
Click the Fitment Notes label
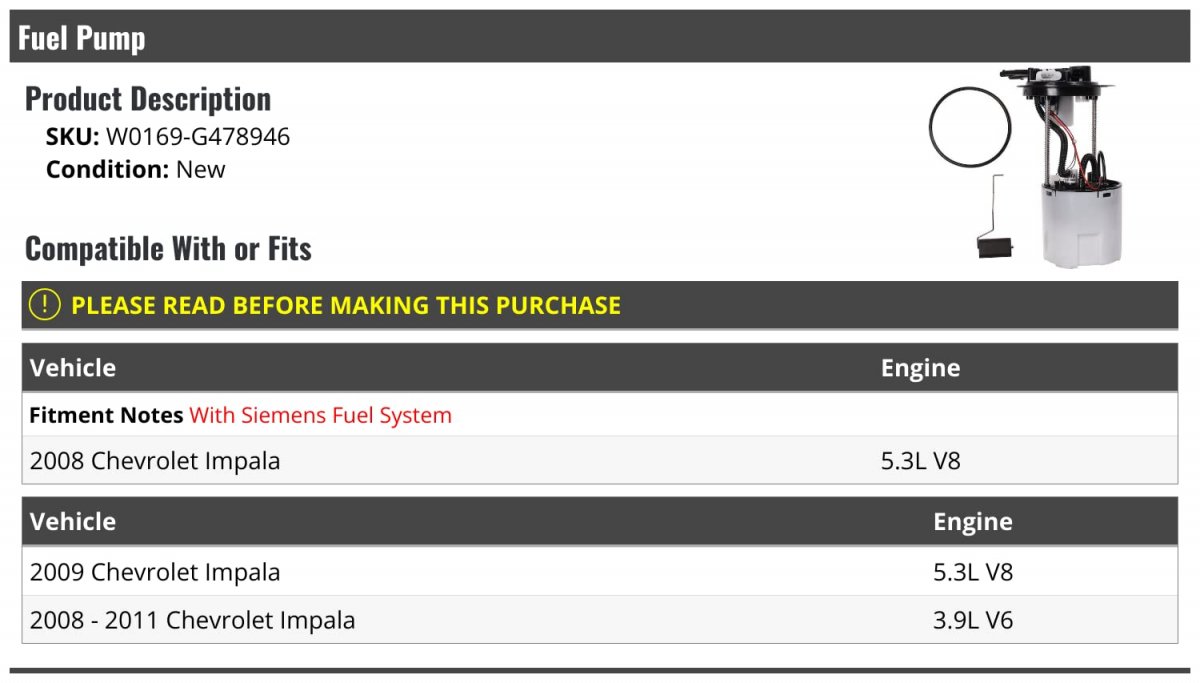[106, 415]
